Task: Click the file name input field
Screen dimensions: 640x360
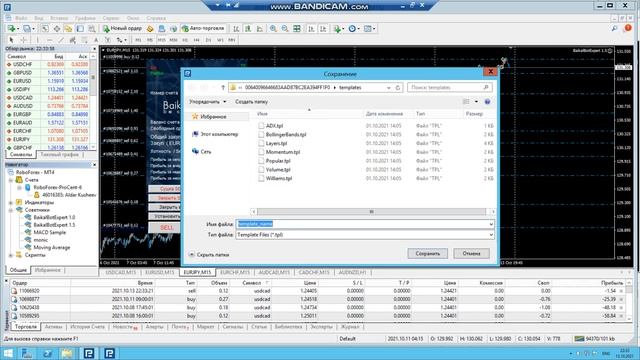Action: pyautogui.click(x=362, y=224)
